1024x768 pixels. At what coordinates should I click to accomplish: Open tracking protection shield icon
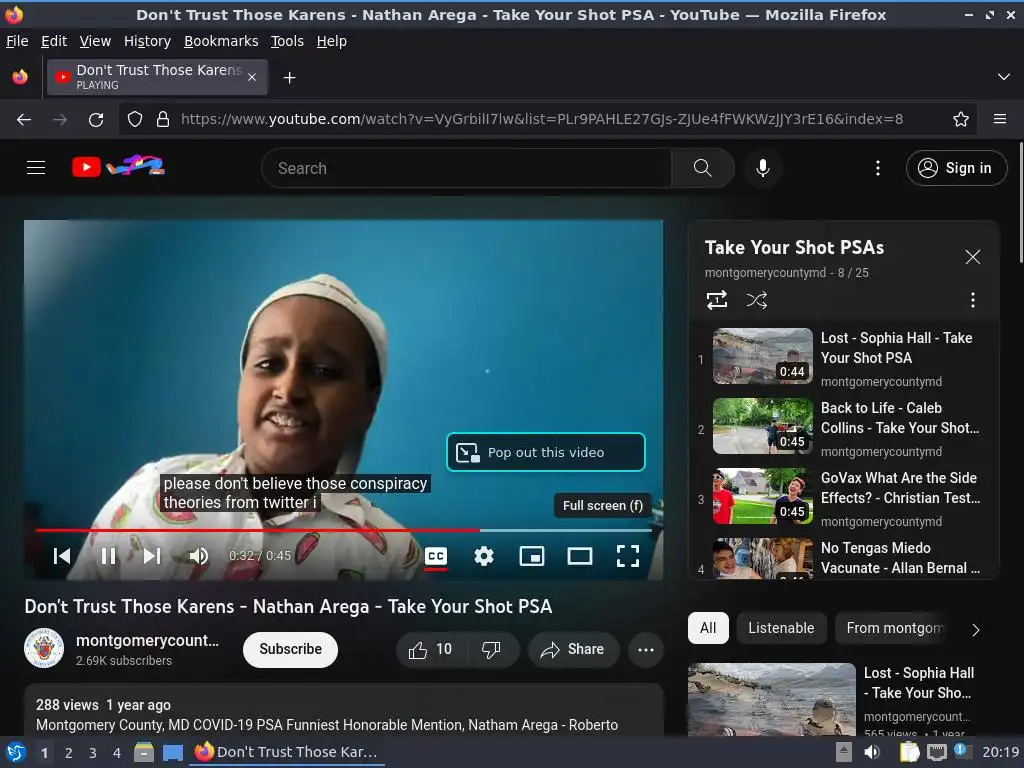click(135, 120)
